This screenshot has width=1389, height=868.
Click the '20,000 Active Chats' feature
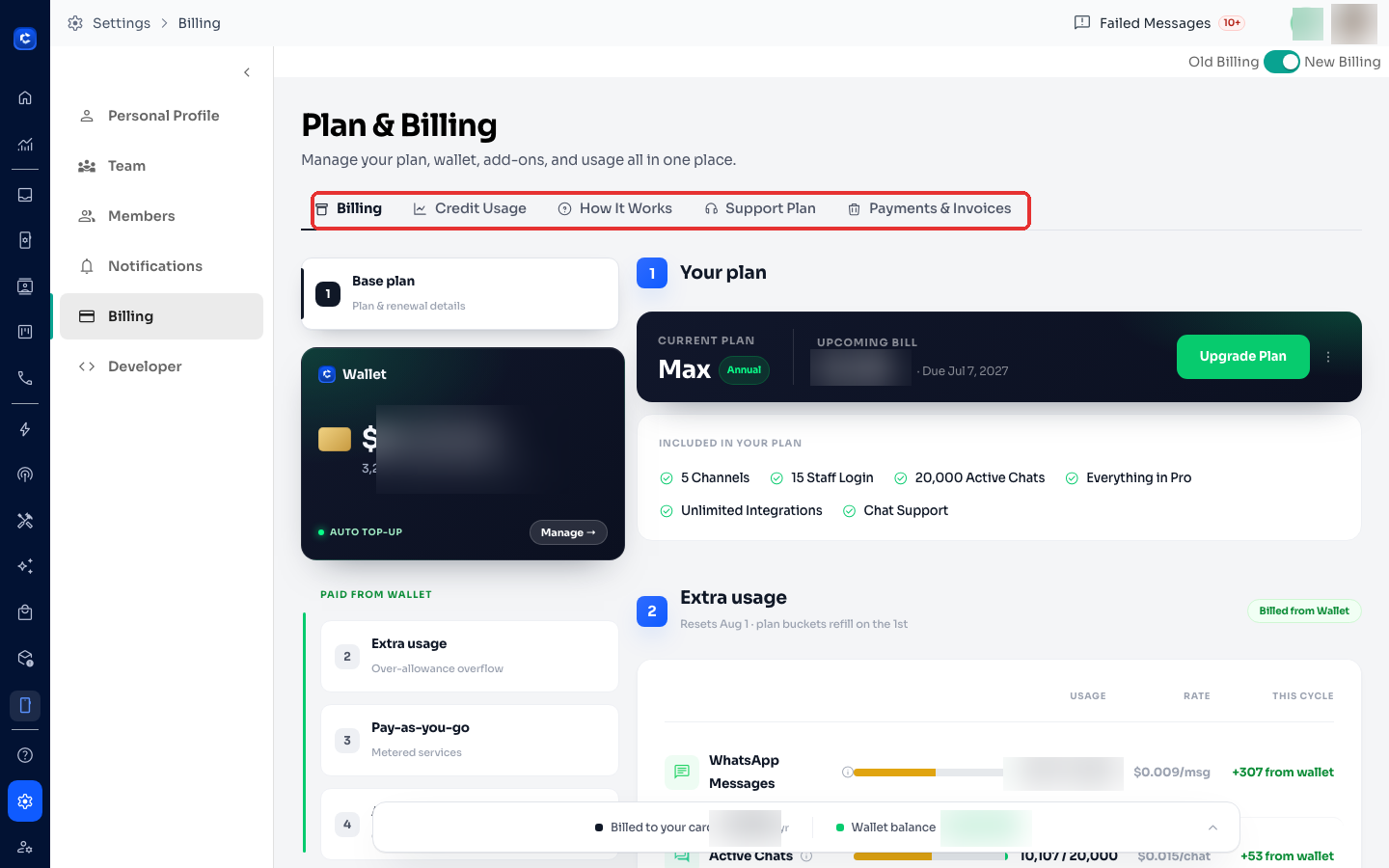(x=969, y=478)
